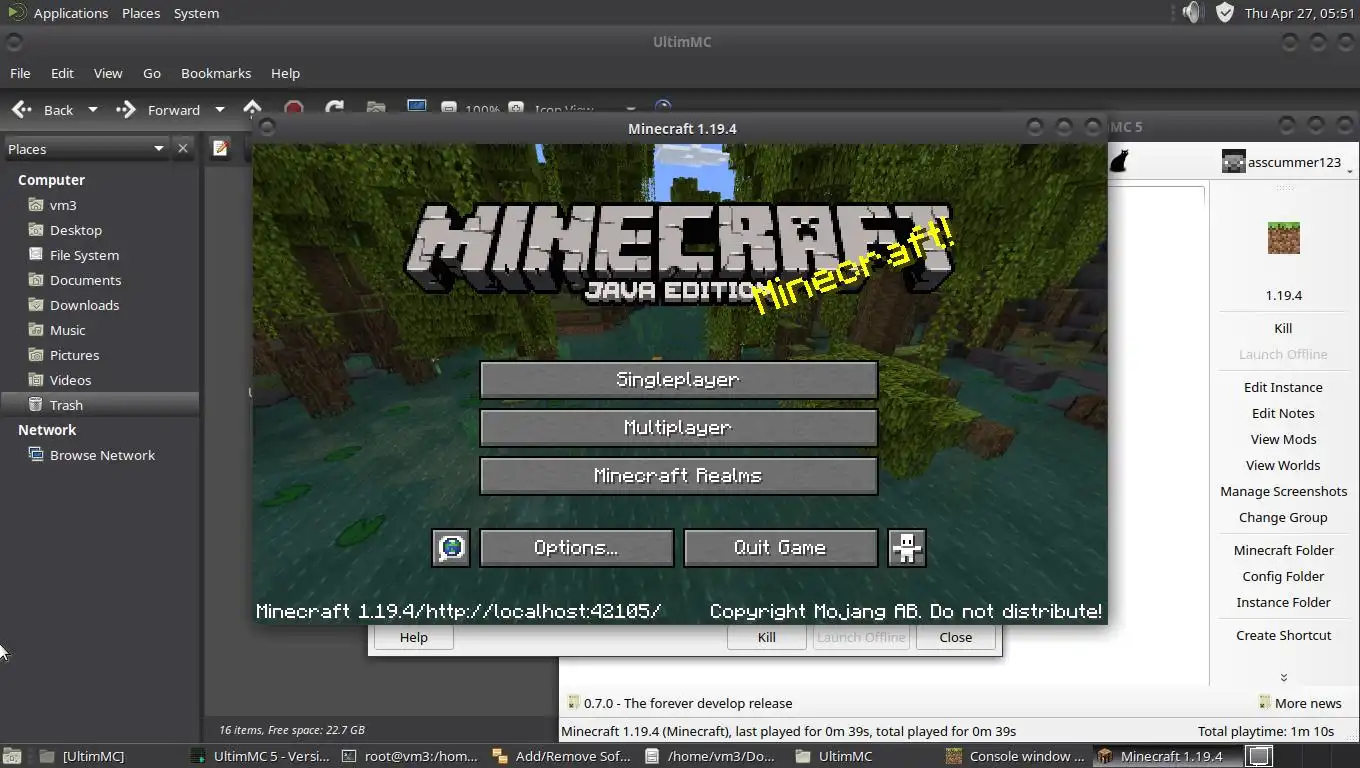
Task: Go up one folder with Up arrow icon
Action: 252,108
